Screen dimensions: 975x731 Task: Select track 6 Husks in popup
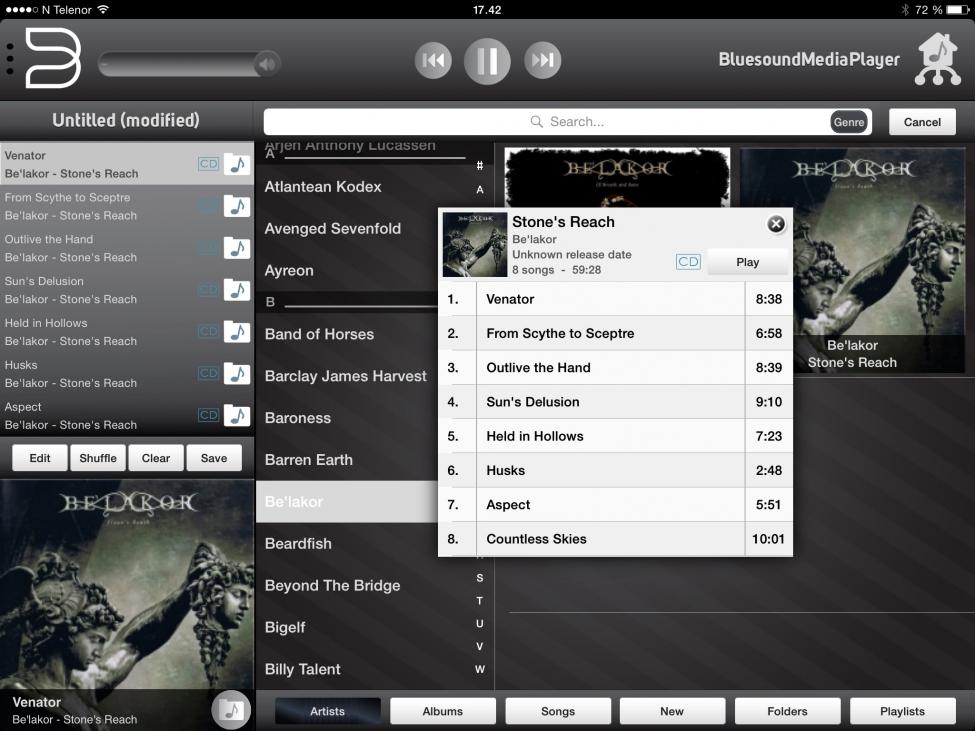click(615, 471)
